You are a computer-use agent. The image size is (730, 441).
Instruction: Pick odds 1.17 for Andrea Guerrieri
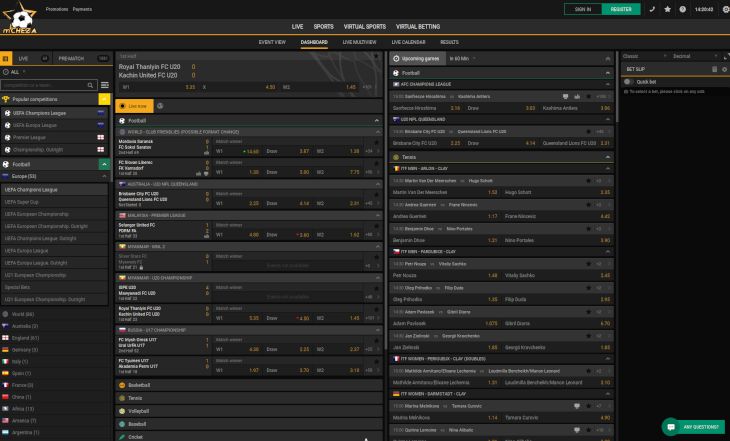pyautogui.click(x=493, y=217)
